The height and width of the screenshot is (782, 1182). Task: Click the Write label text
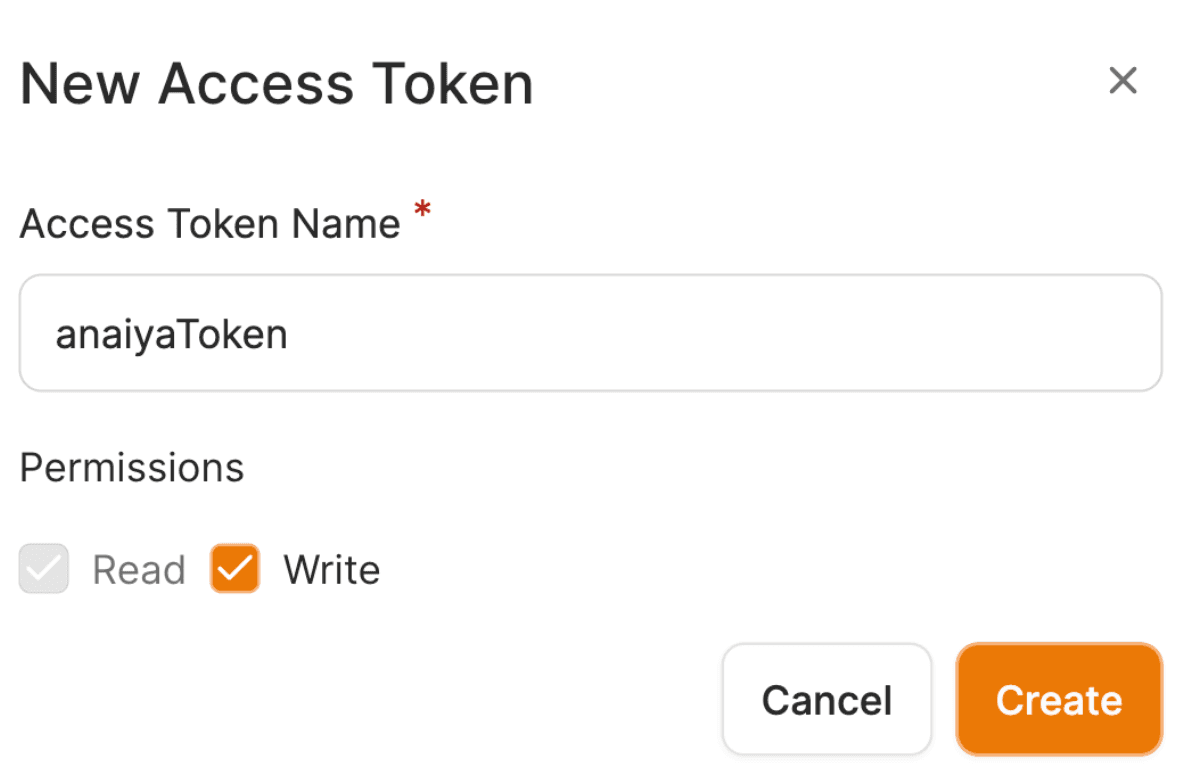pos(331,570)
